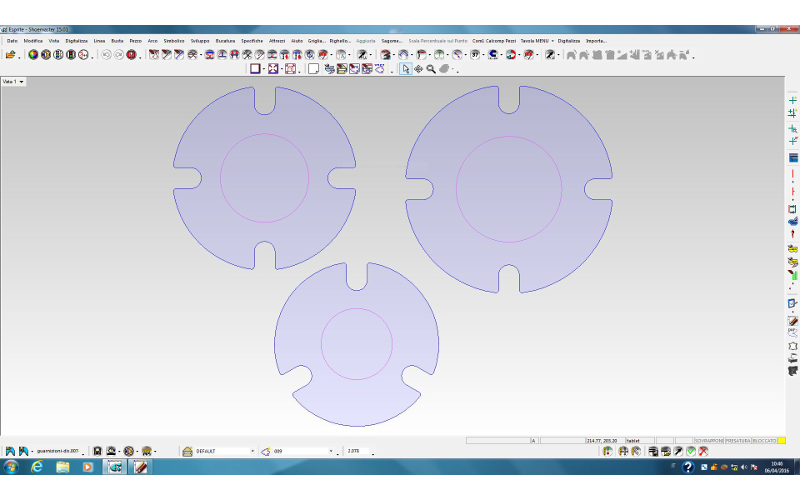This screenshot has height=500, width=800.
Task: Click the color wheel icon in toolbar
Action: coord(33,54)
